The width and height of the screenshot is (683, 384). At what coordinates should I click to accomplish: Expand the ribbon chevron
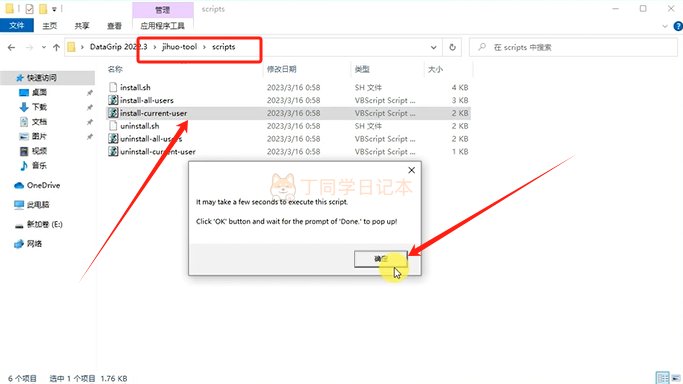pyautogui.click(x=665, y=26)
